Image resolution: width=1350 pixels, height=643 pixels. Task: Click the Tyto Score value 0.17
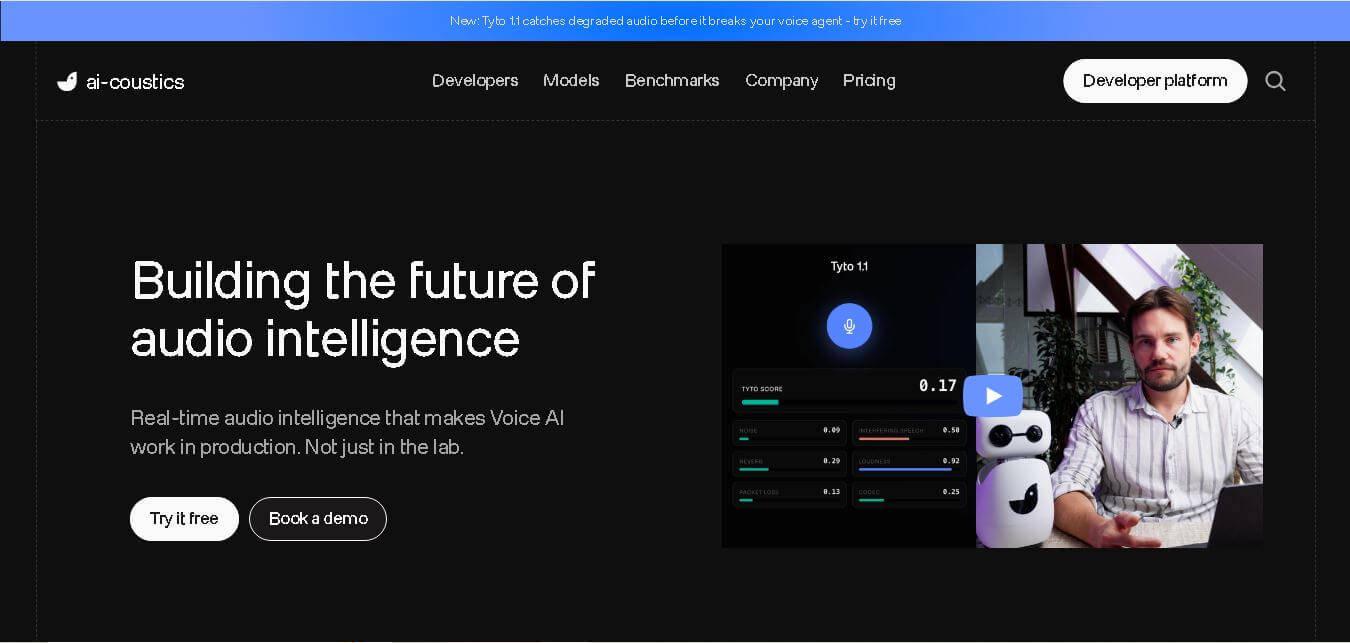938,385
